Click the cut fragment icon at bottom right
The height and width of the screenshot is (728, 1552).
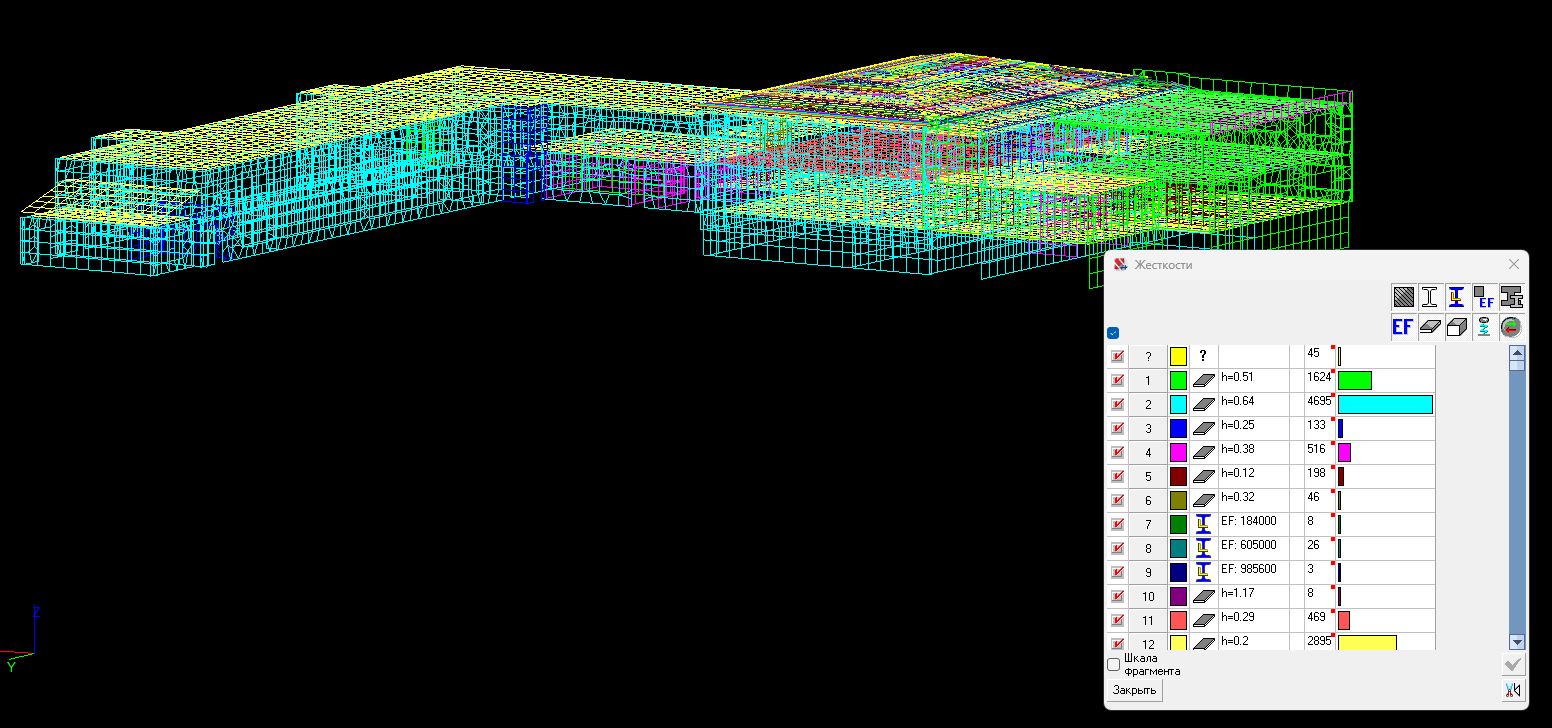[x=1512, y=690]
